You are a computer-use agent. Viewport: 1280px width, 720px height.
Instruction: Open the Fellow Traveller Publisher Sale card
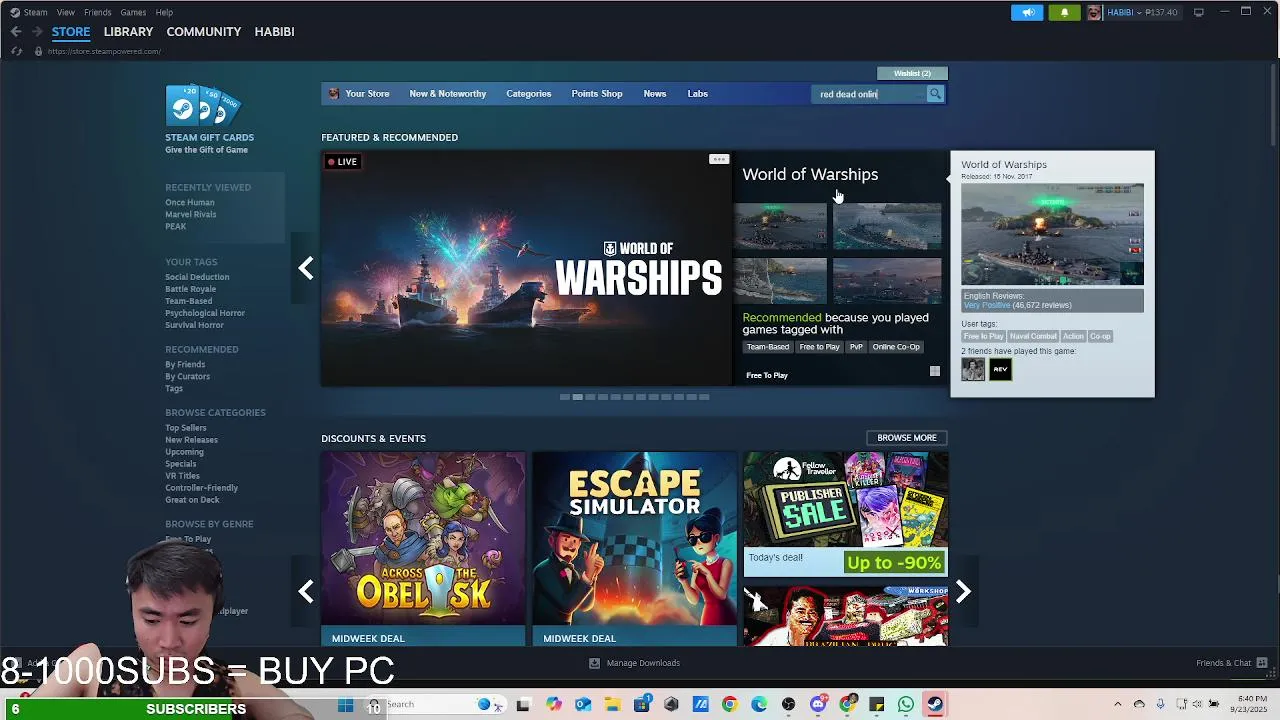point(846,514)
